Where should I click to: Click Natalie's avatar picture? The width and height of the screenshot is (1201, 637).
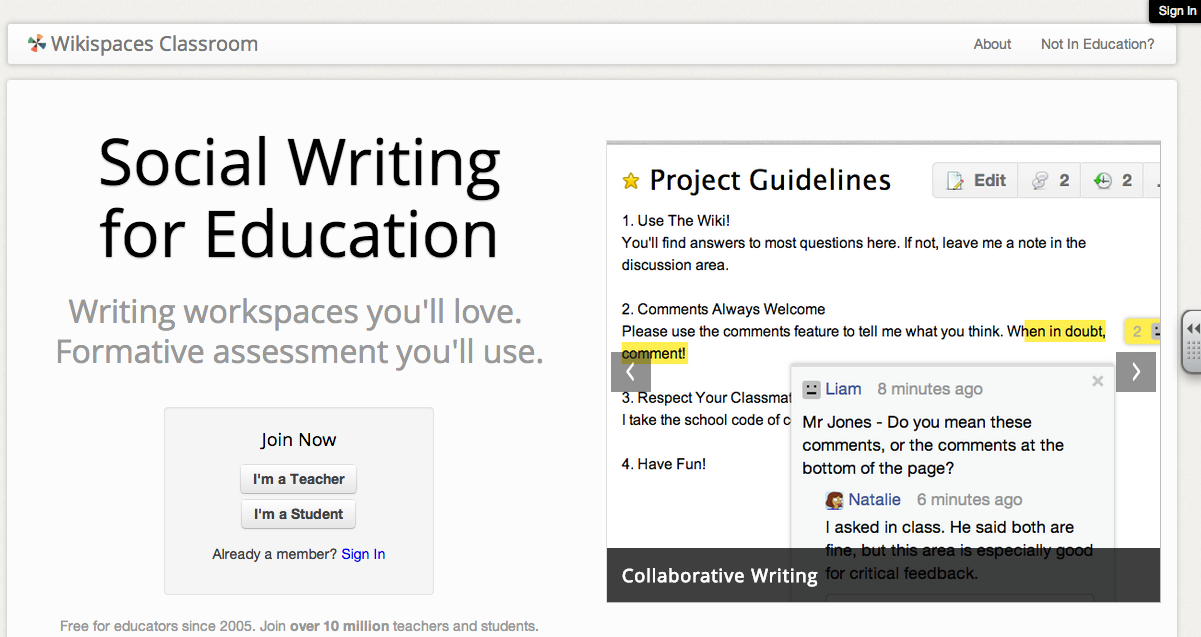point(834,500)
